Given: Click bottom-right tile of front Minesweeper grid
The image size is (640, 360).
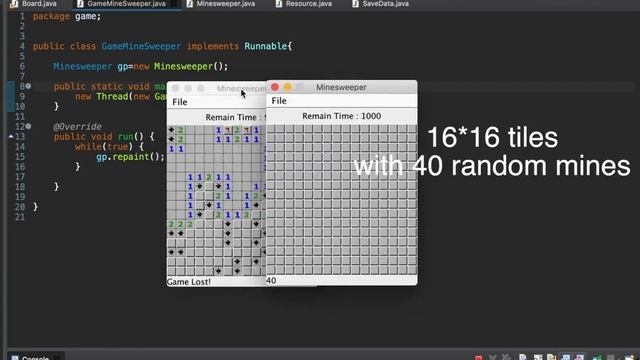Looking at the screenshot, I should 412,270.
